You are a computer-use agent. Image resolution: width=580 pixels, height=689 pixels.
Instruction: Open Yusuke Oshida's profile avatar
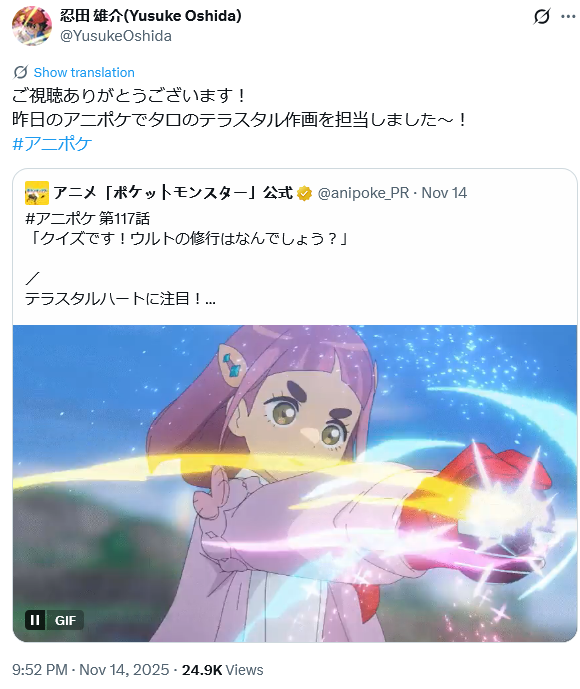tap(32, 26)
